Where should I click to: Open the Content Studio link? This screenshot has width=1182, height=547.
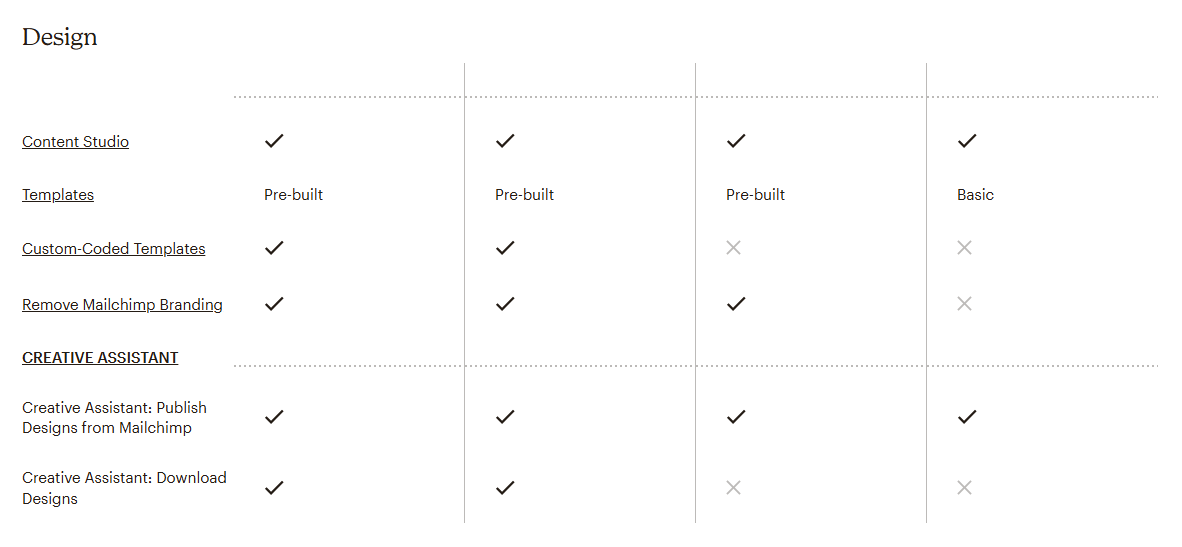pyautogui.click(x=75, y=142)
